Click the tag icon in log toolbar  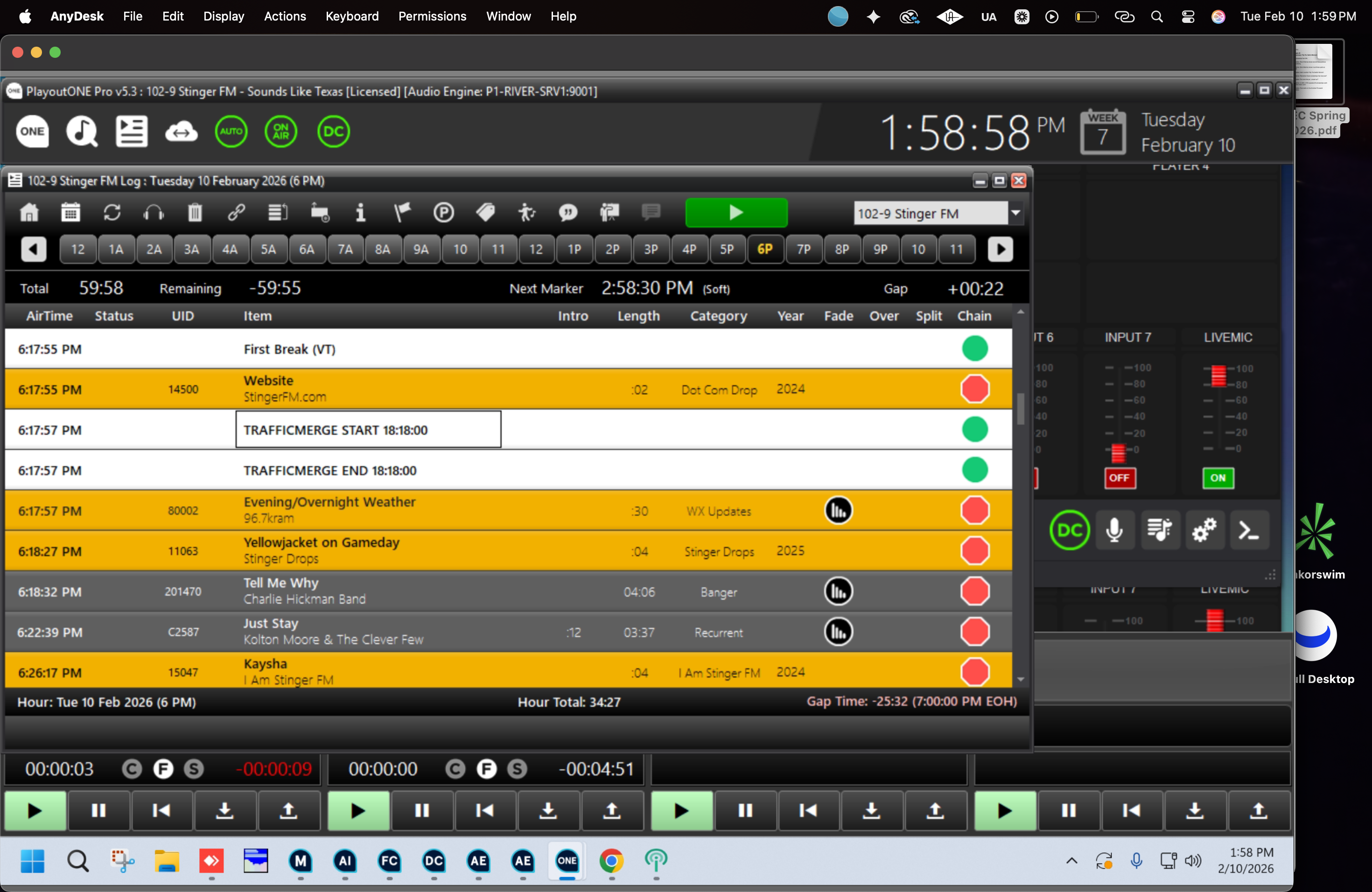(x=485, y=213)
